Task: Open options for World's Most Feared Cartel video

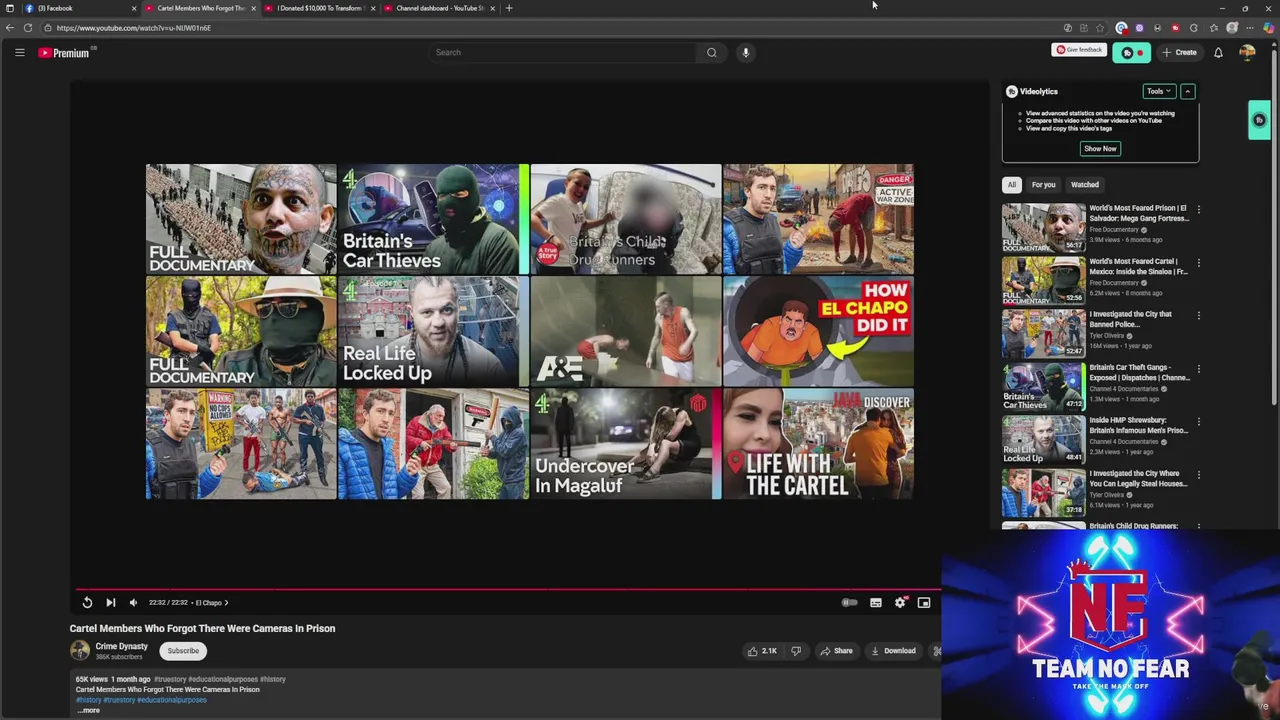Action: 1198,263
